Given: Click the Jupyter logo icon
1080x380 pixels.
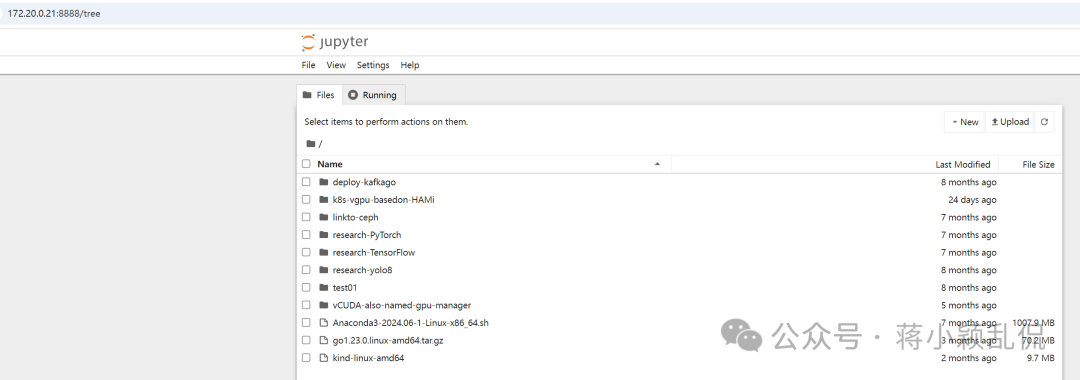Looking at the screenshot, I should [x=308, y=43].
